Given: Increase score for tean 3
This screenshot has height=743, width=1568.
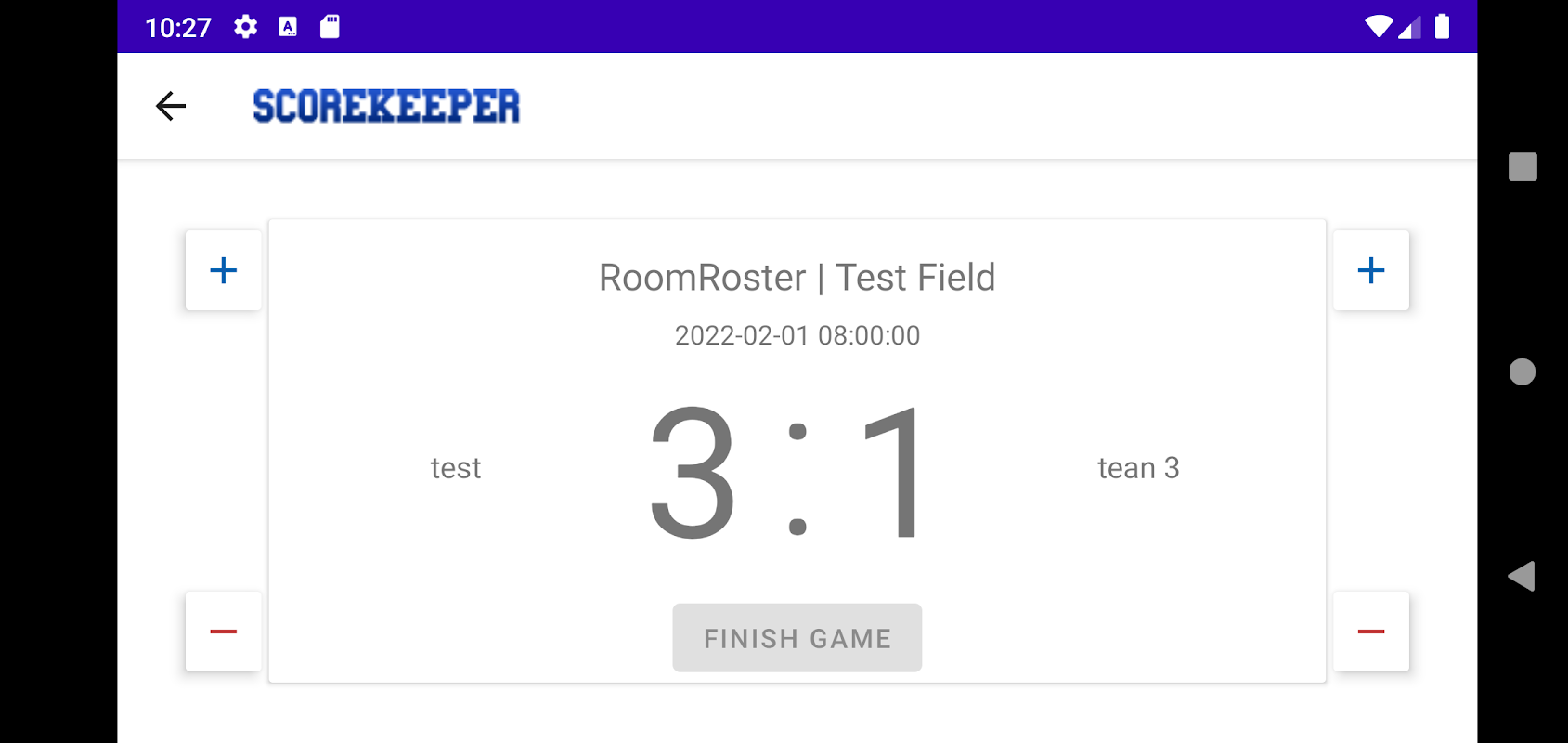Looking at the screenshot, I should pyautogui.click(x=1371, y=270).
